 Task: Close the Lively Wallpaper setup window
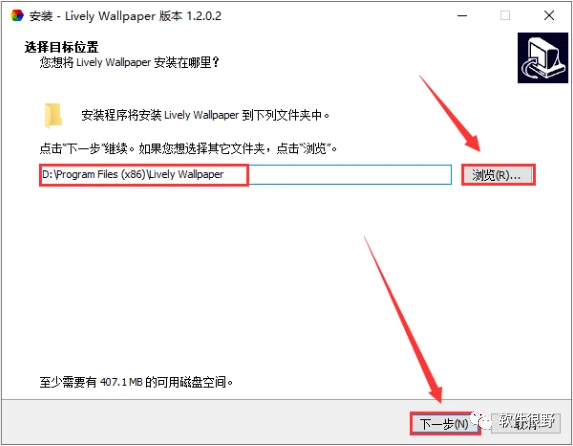549,16
